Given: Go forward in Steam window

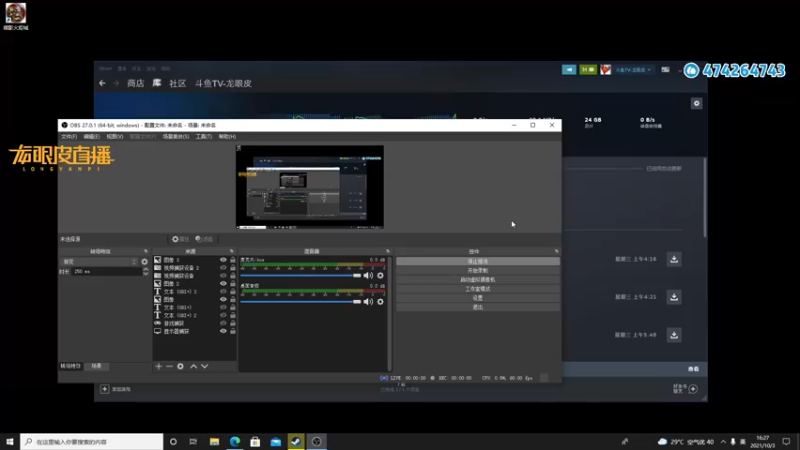Looking at the screenshot, I should coord(116,83).
